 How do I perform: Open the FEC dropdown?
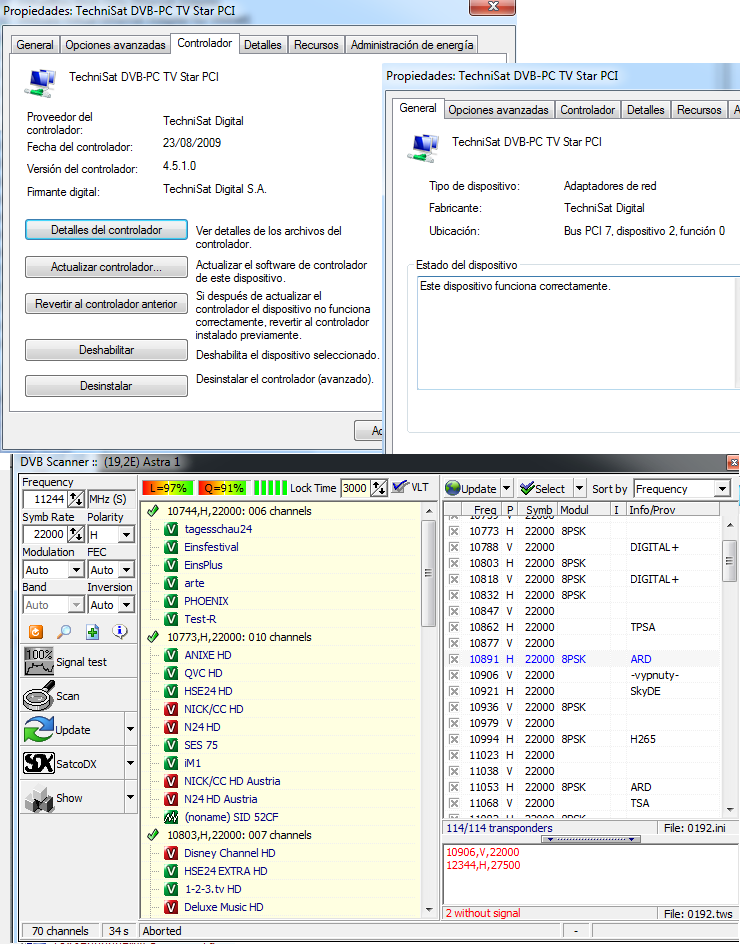click(126, 569)
